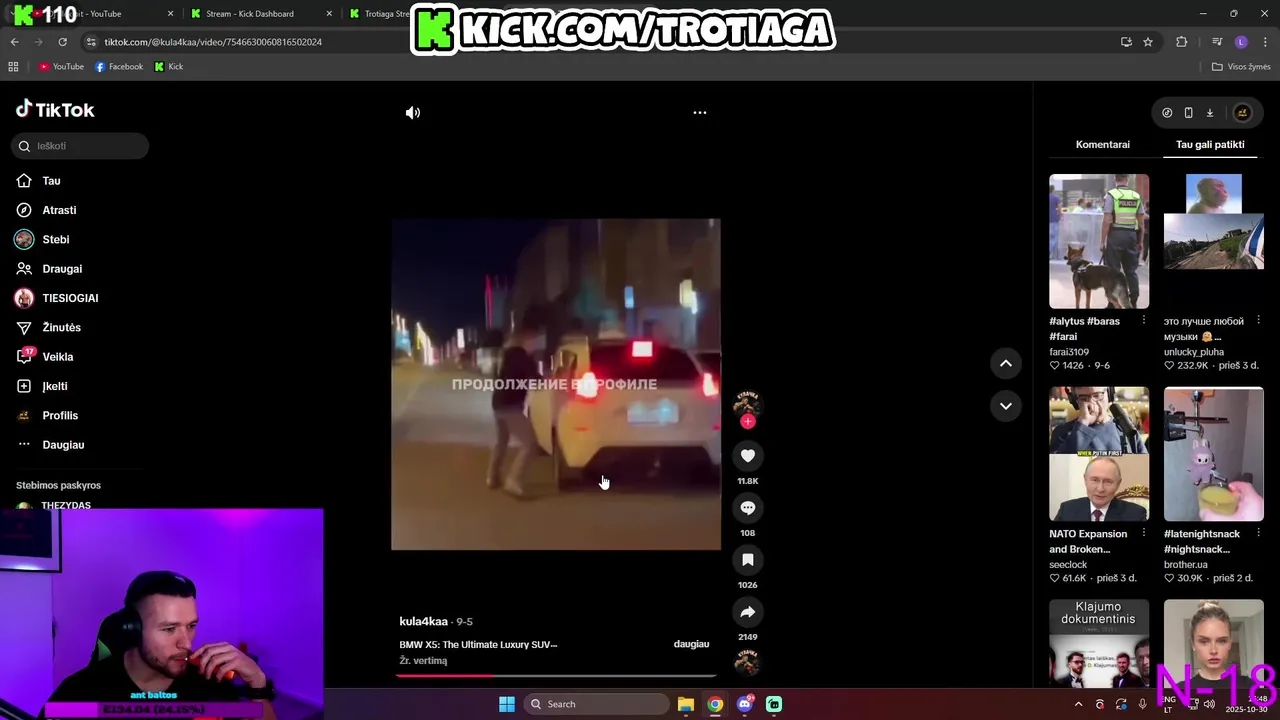Seek on the red video progress bar
Screen dimensions: 1280x720
tap(555, 676)
